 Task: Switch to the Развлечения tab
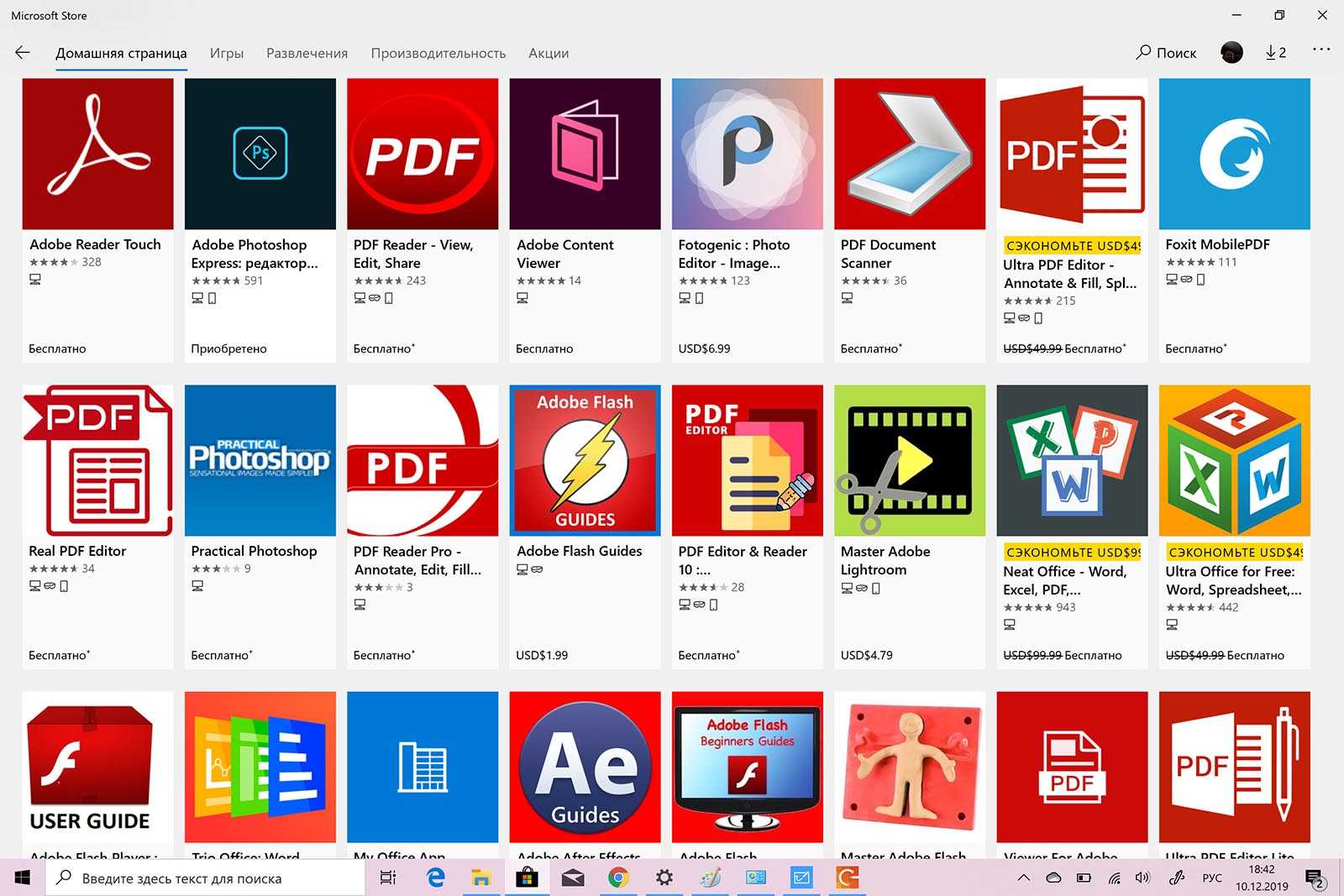tap(307, 53)
